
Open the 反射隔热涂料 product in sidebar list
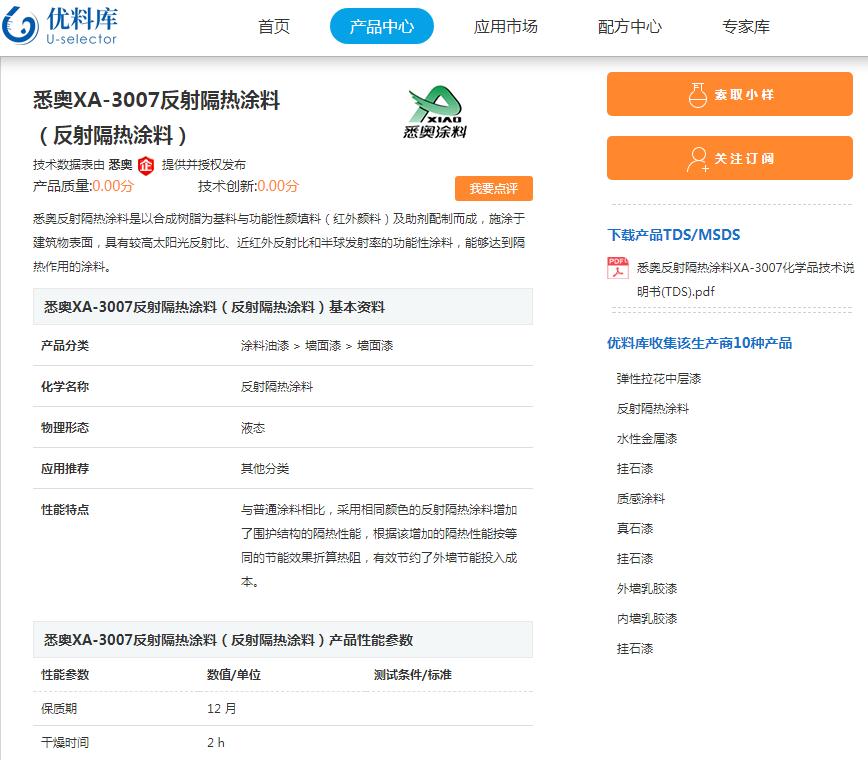653,409
